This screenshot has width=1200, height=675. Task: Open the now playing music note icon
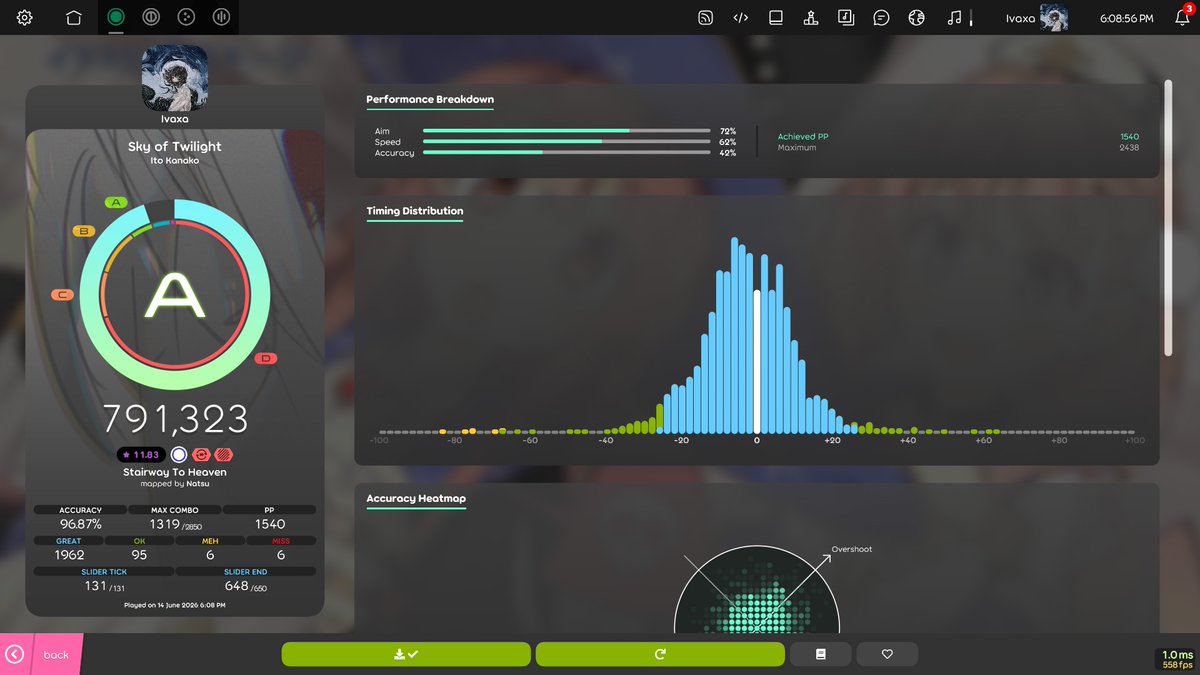click(x=954, y=17)
